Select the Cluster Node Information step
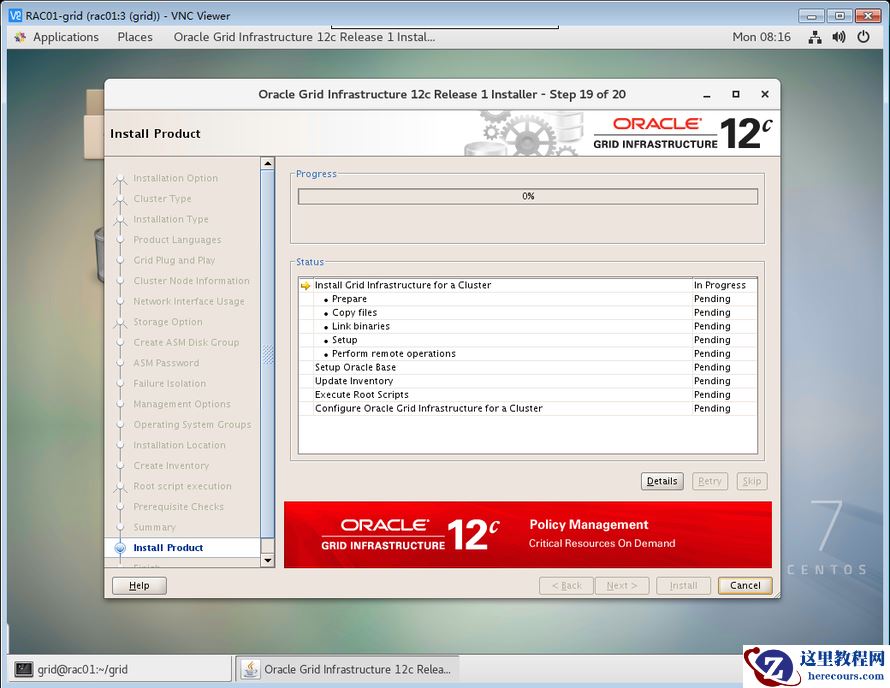This screenshot has width=890, height=688. click(x=191, y=281)
